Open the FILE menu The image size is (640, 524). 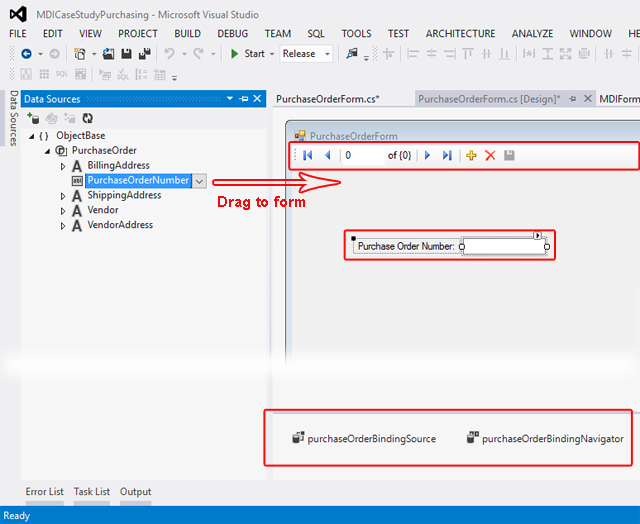tap(18, 33)
